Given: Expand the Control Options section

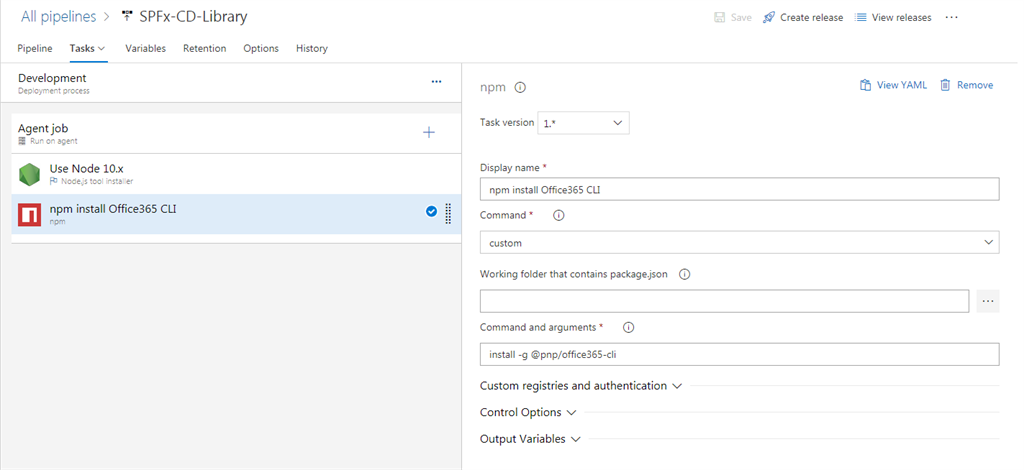Looking at the screenshot, I should [x=528, y=412].
